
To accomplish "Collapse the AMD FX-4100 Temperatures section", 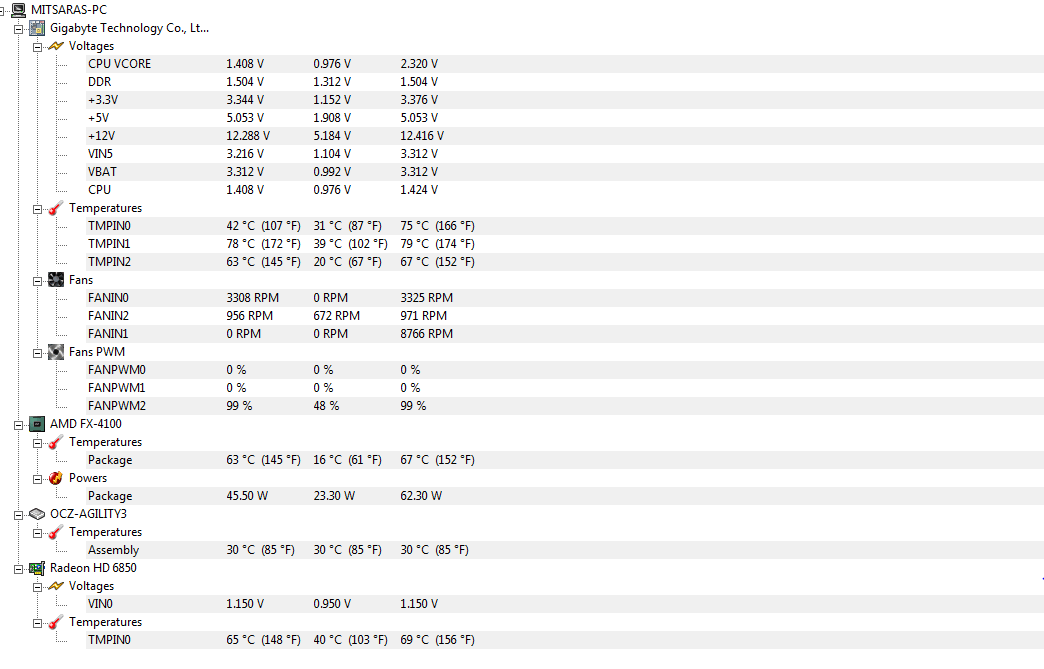I will [37, 443].
